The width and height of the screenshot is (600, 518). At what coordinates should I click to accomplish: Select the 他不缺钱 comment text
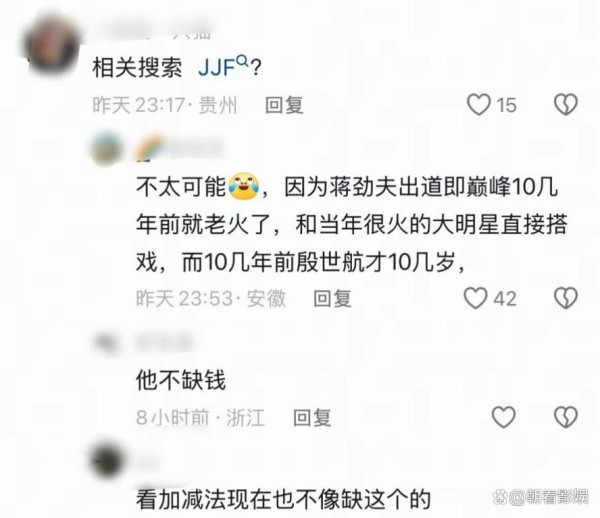(181, 380)
